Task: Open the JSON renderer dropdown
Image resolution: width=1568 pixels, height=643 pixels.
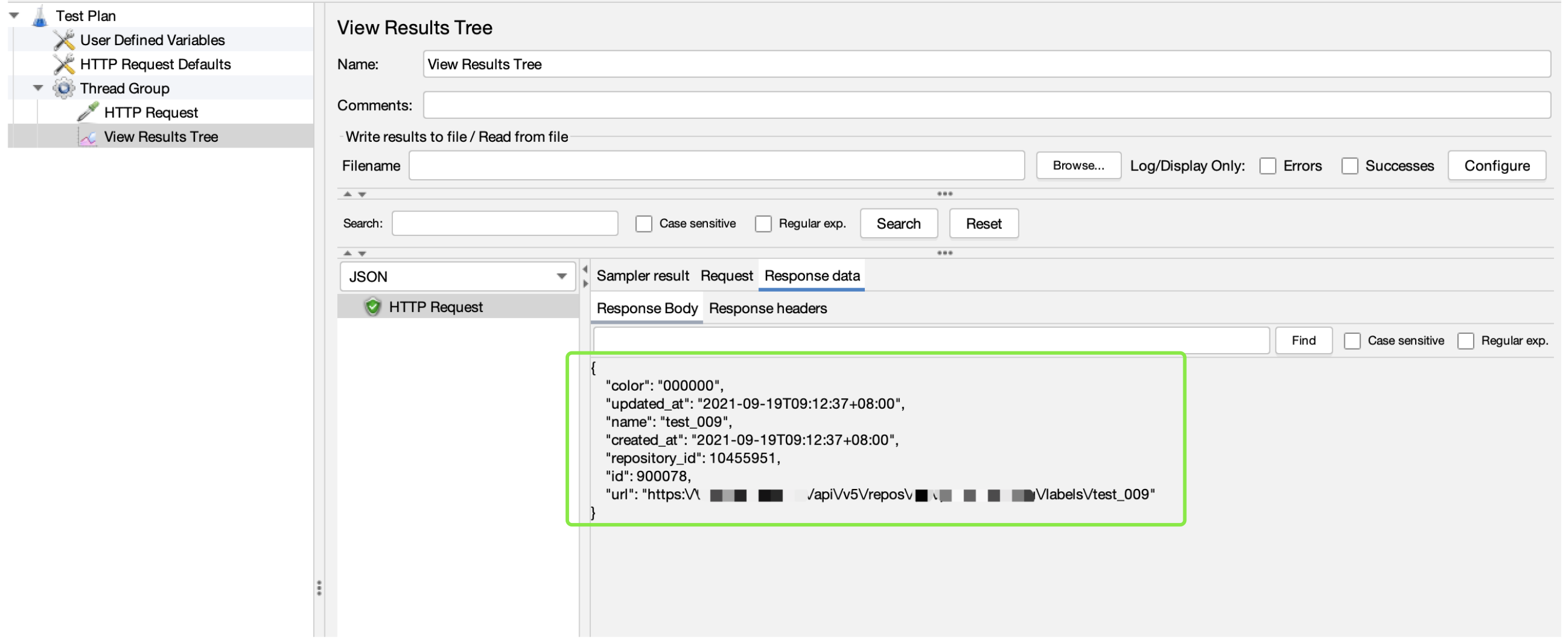Action: (458, 278)
